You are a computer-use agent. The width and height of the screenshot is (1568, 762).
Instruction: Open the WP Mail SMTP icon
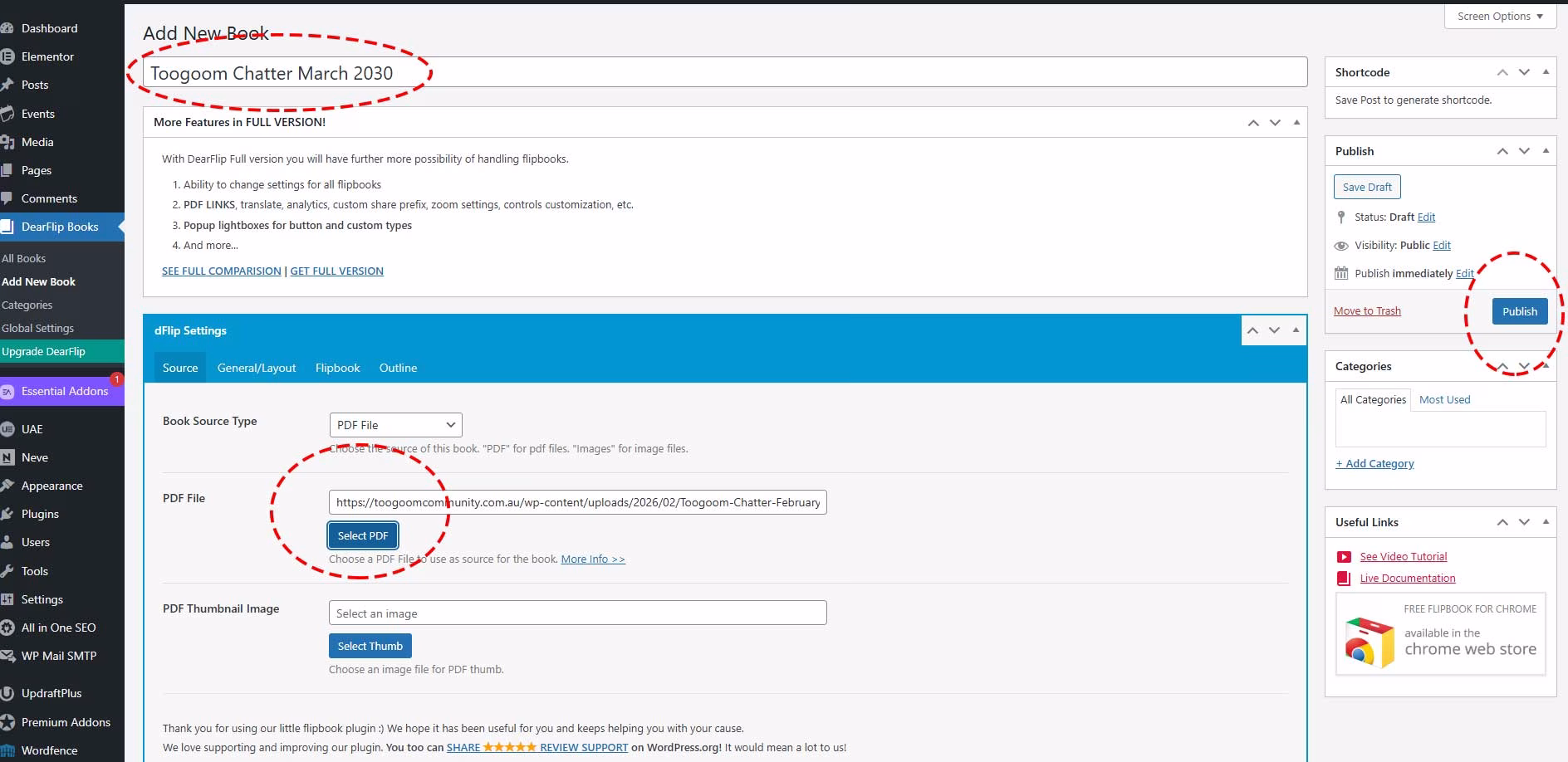click(x=7, y=656)
